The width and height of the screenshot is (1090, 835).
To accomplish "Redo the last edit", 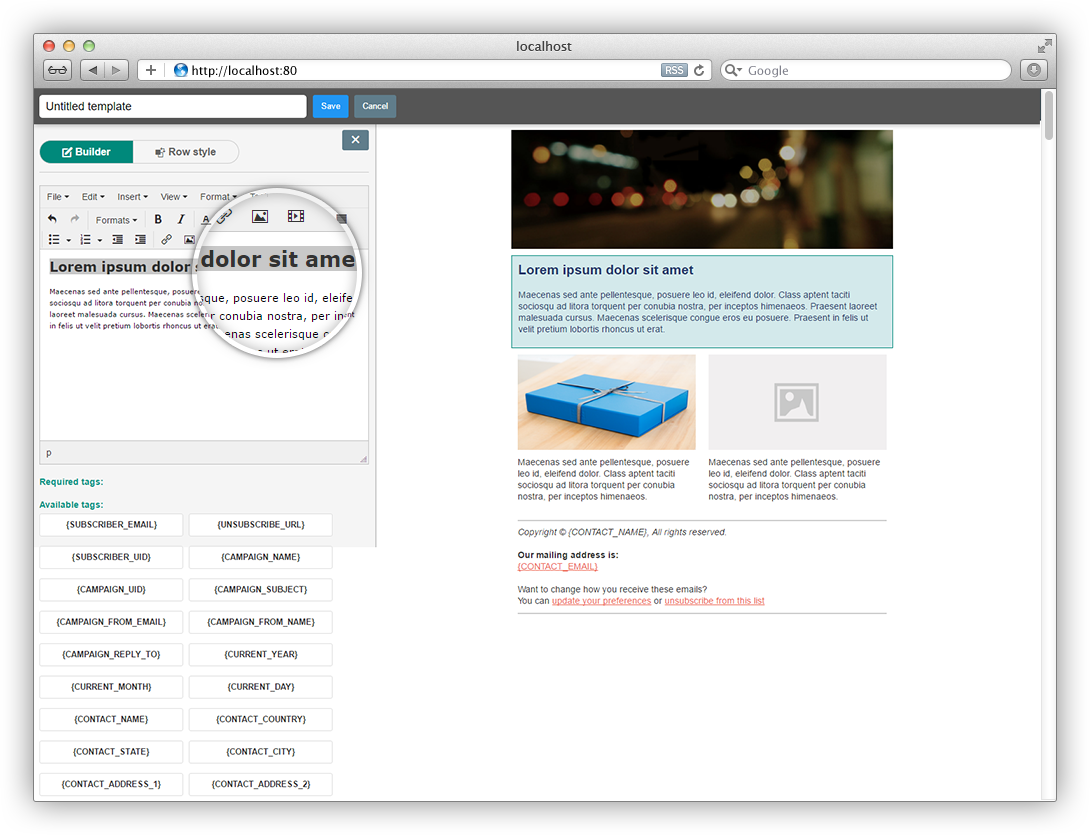I will point(75,218).
